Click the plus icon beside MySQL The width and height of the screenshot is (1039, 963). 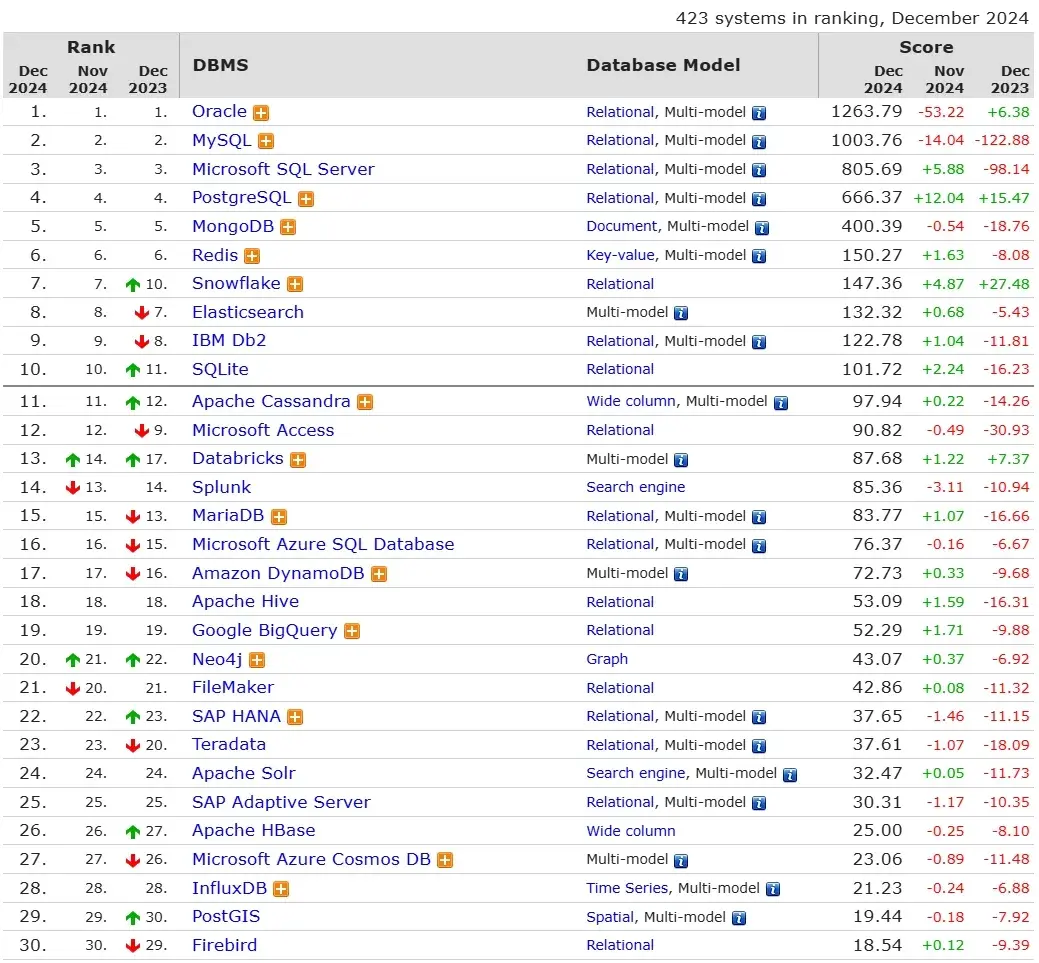(266, 141)
